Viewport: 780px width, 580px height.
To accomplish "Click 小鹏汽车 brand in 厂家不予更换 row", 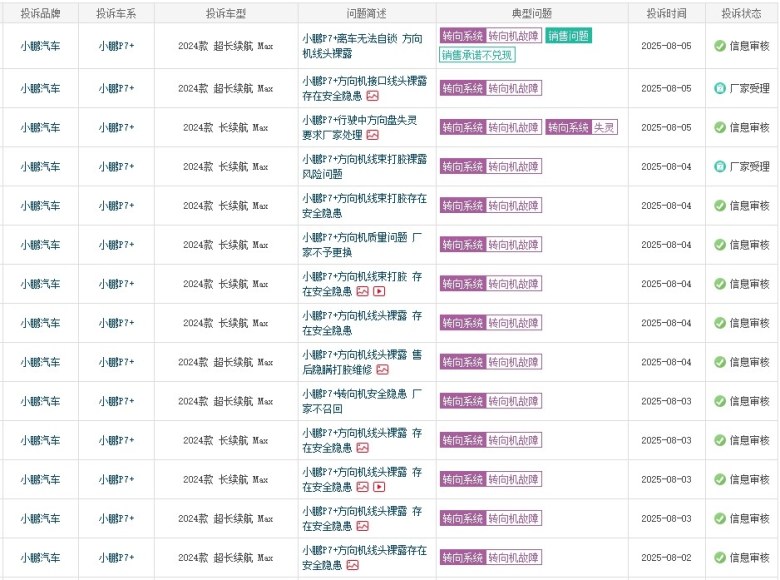I will (x=40, y=245).
